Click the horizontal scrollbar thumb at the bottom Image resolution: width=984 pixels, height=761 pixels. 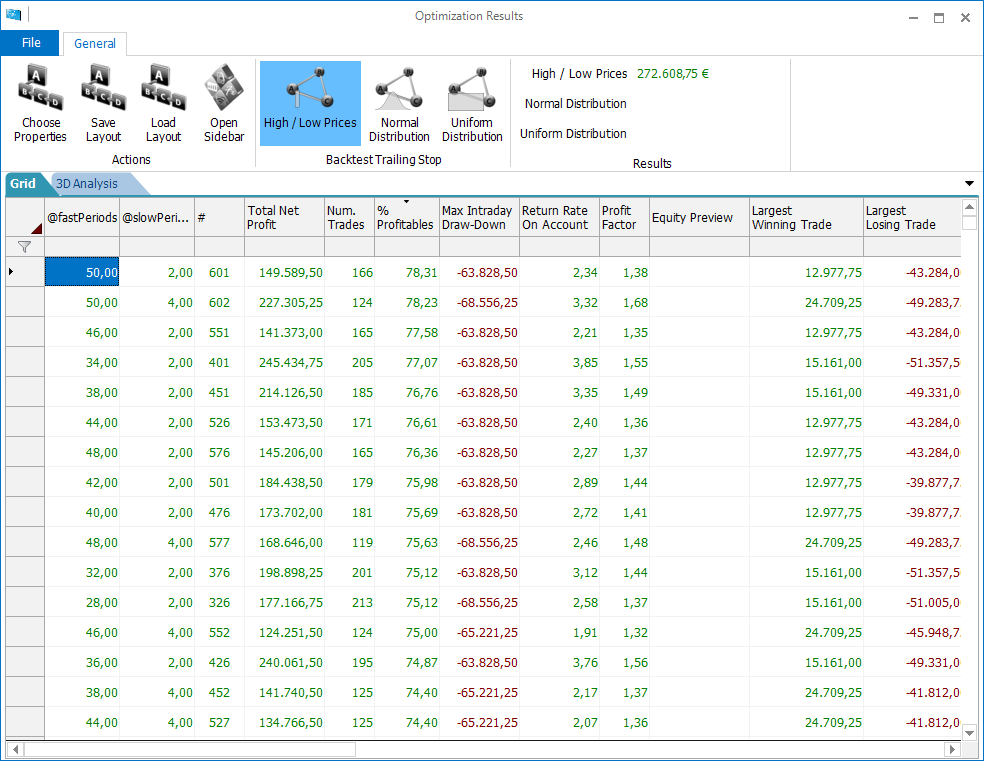(x=190, y=749)
